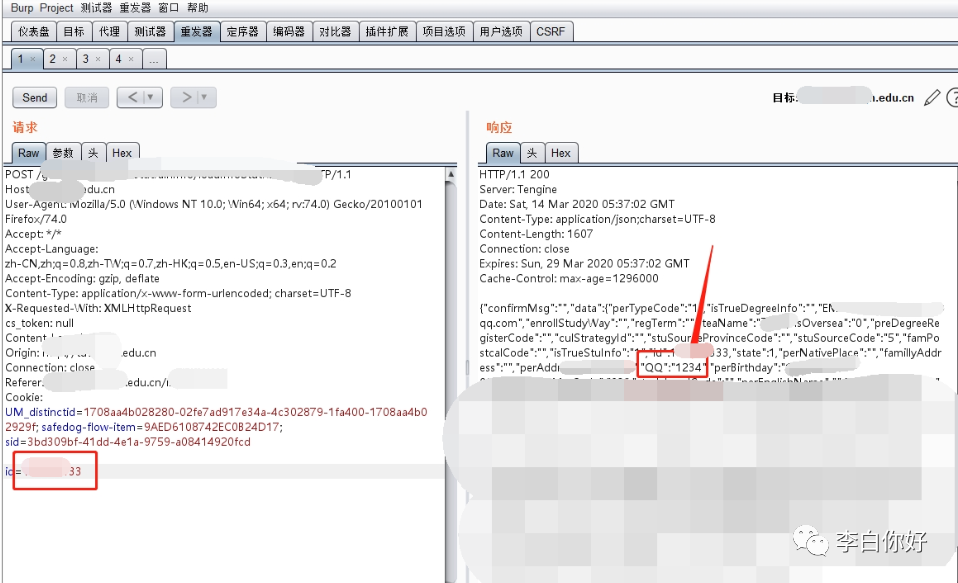The height and width of the screenshot is (583, 958).
Task: Select request 参数 tab
Action: 63,153
